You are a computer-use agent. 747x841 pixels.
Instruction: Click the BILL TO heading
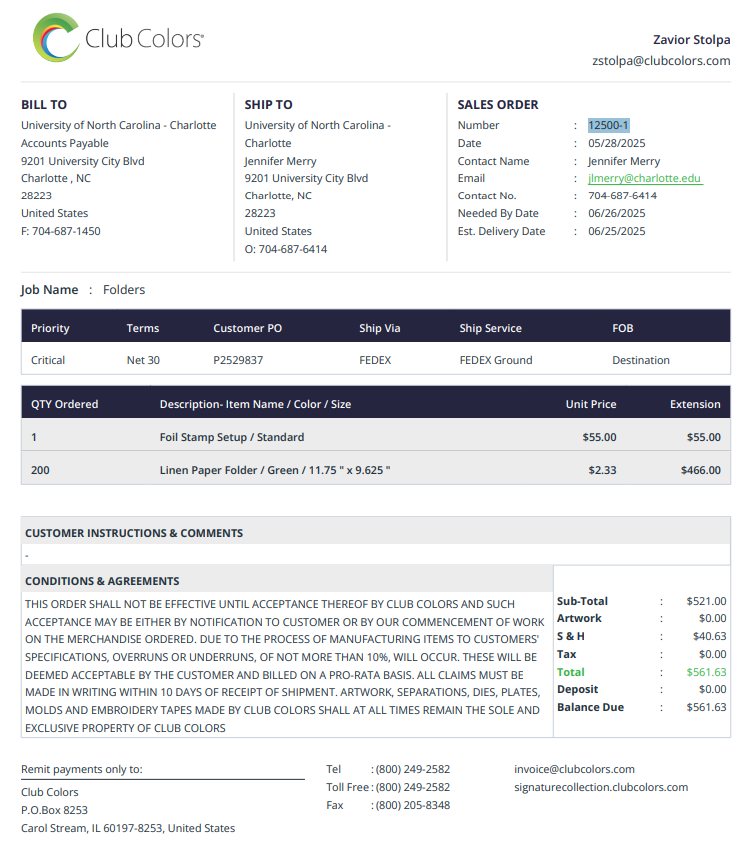pyautogui.click(x=44, y=105)
